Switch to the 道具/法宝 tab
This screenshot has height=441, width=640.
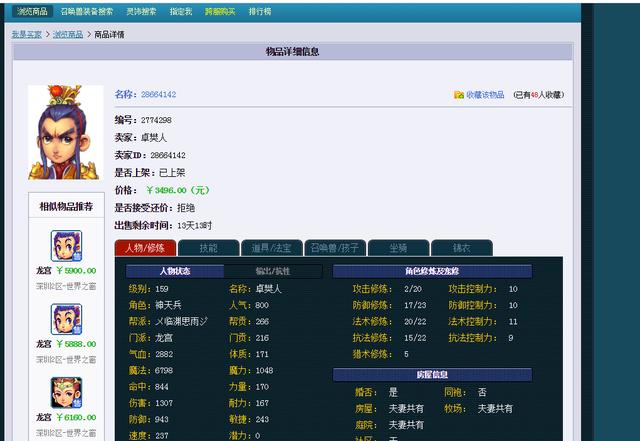tap(272, 248)
